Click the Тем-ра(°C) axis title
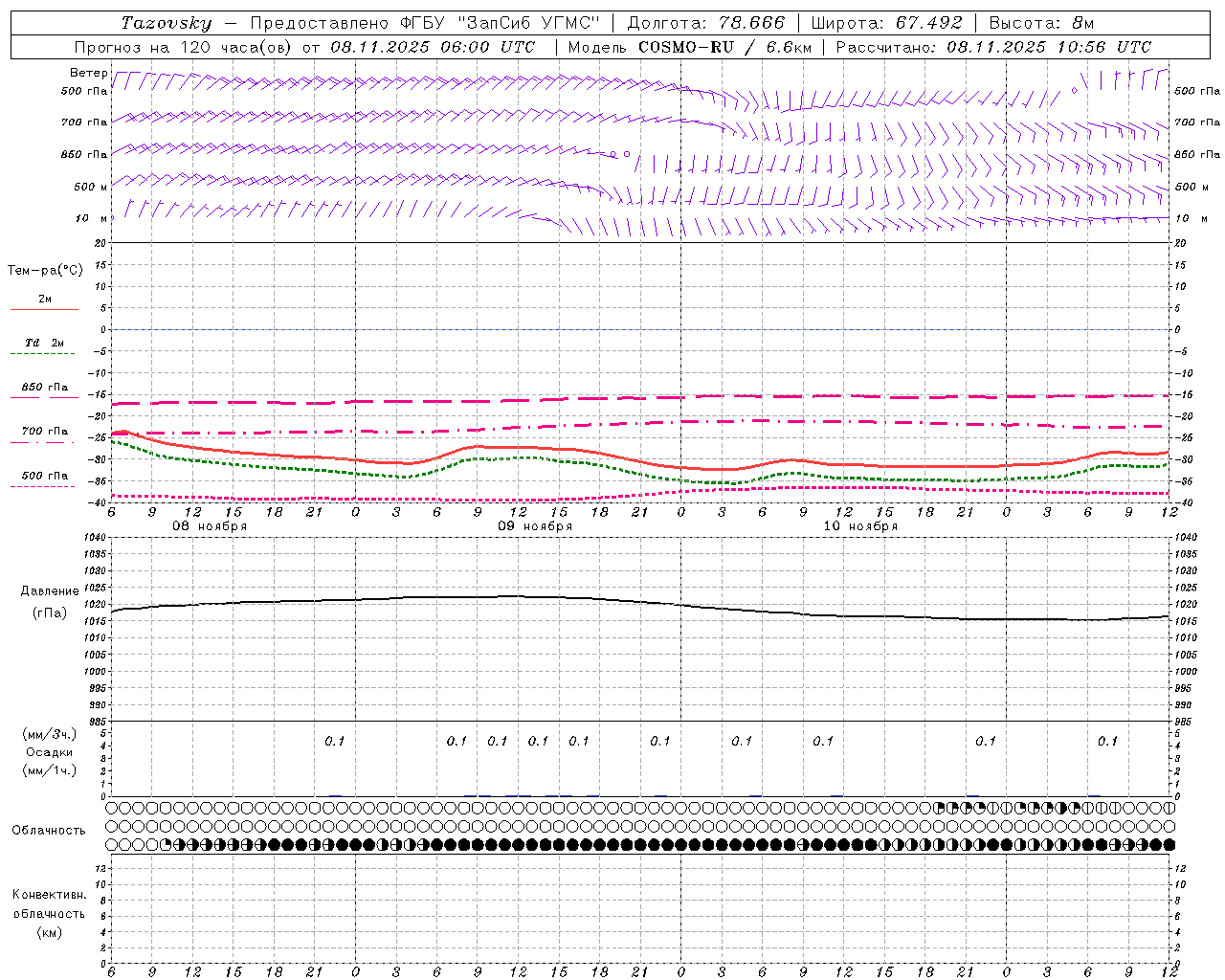Viewport: 1225px width, 980px height. point(45,271)
